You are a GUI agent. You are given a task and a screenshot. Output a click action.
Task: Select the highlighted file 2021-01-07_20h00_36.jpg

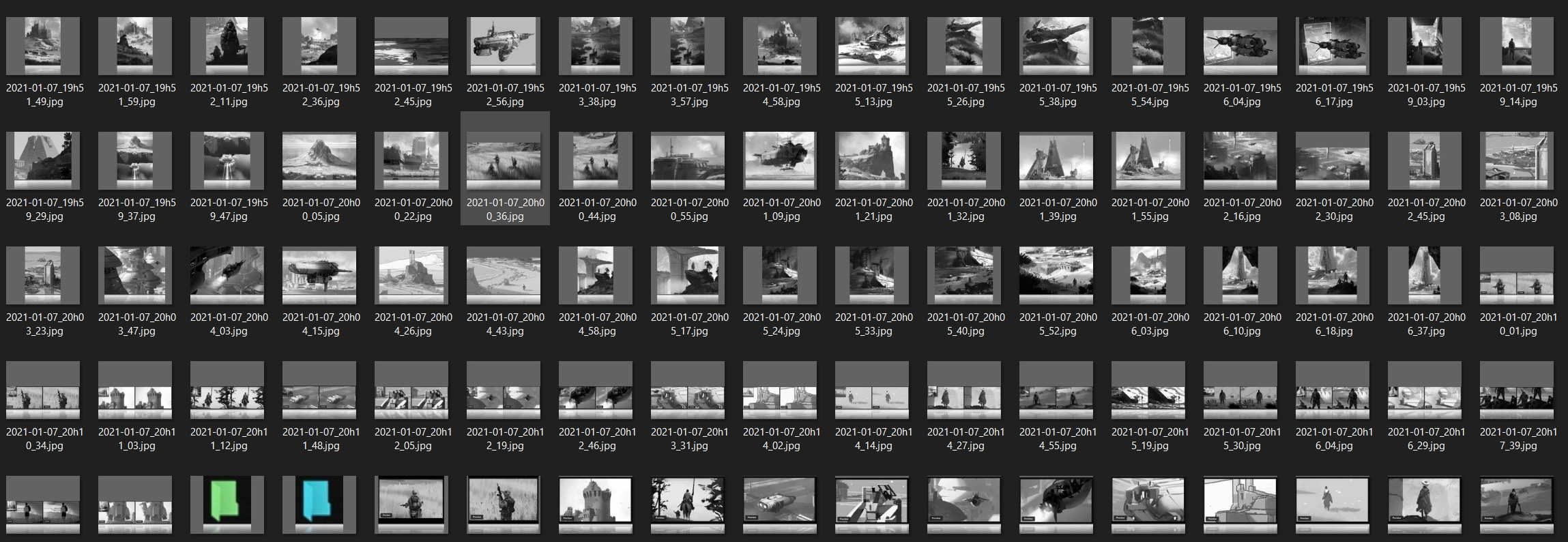click(x=505, y=168)
